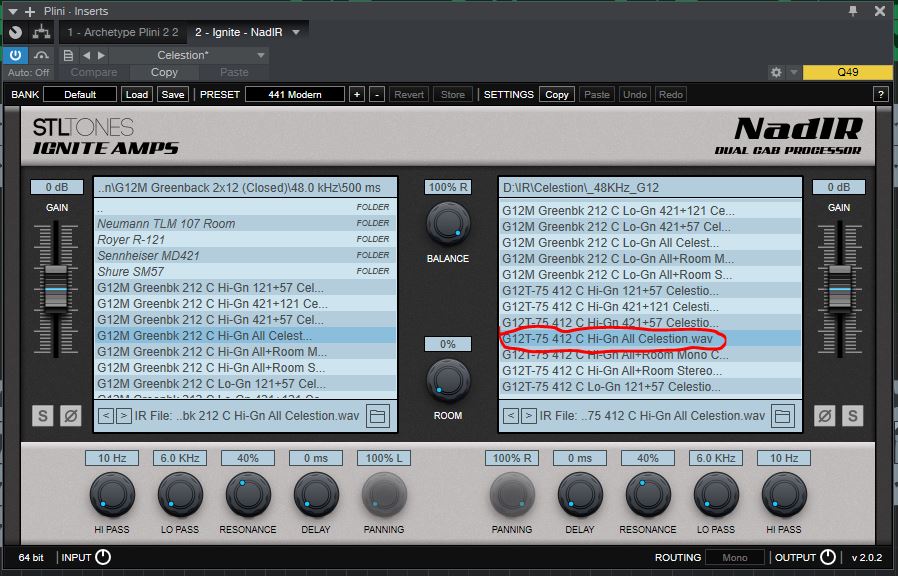The image size is (898, 576).
Task: Open folder browser for left IR
Action: coord(378,416)
